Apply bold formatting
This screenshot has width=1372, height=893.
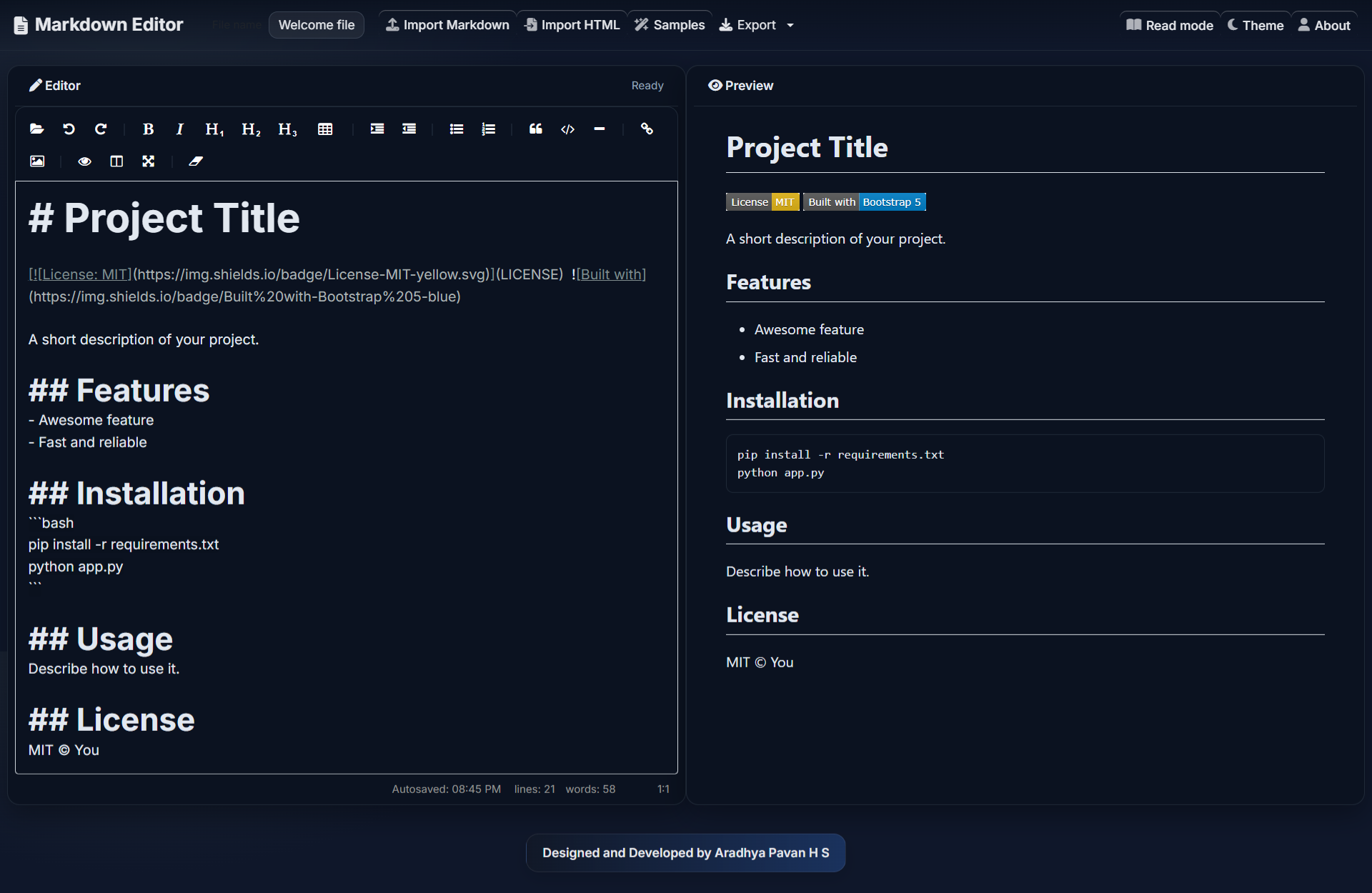[x=148, y=129]
